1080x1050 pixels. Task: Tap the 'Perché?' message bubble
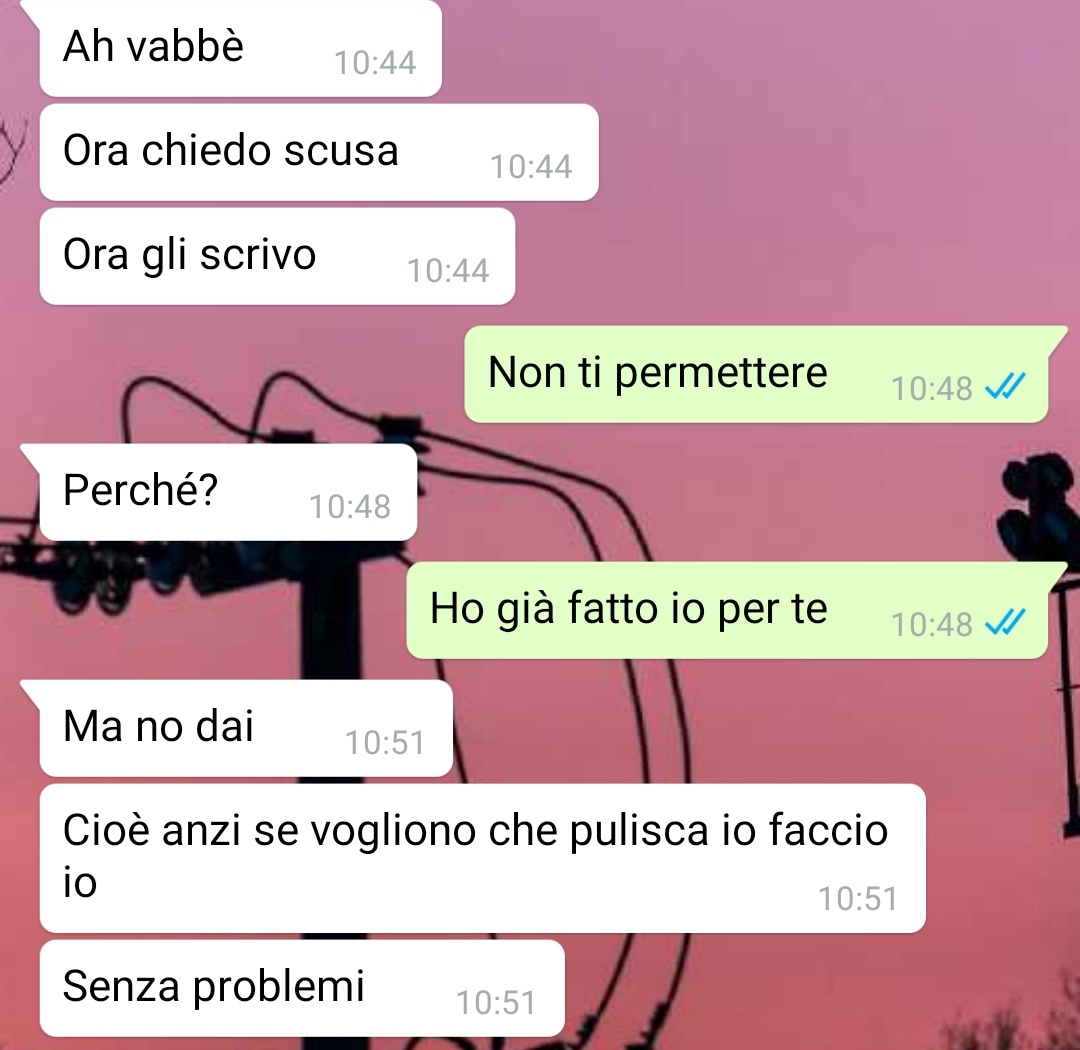pos(228,492)
